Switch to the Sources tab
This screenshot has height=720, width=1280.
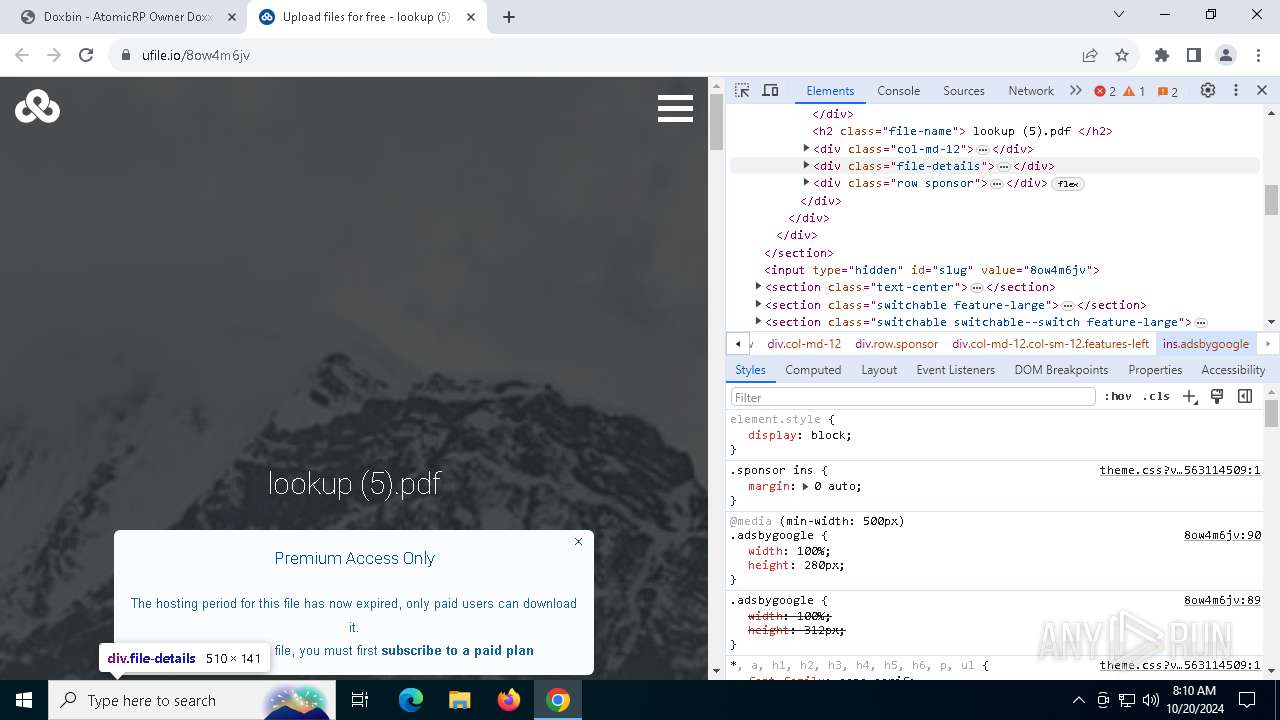pos(964,91)
